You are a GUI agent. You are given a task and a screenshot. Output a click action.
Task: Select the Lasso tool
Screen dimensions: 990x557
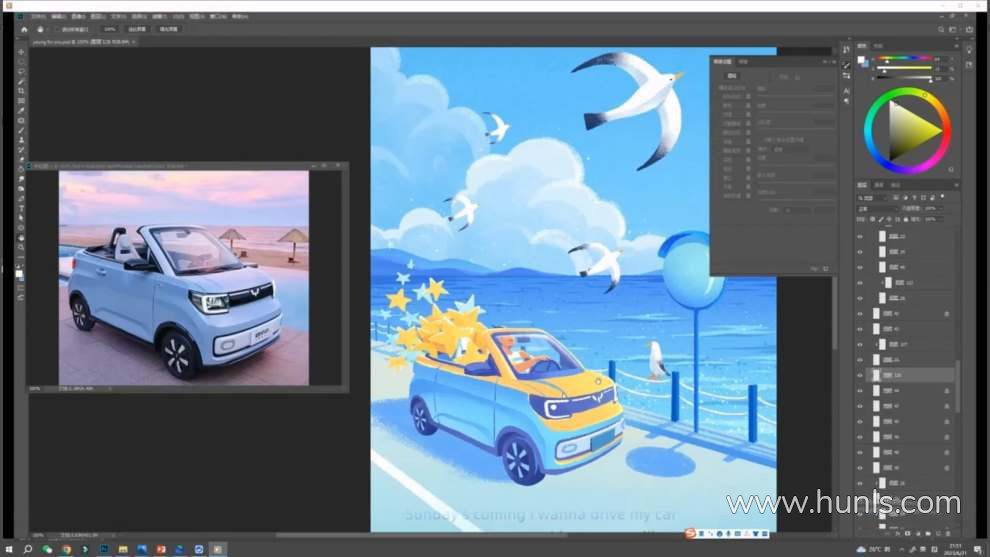21,72
